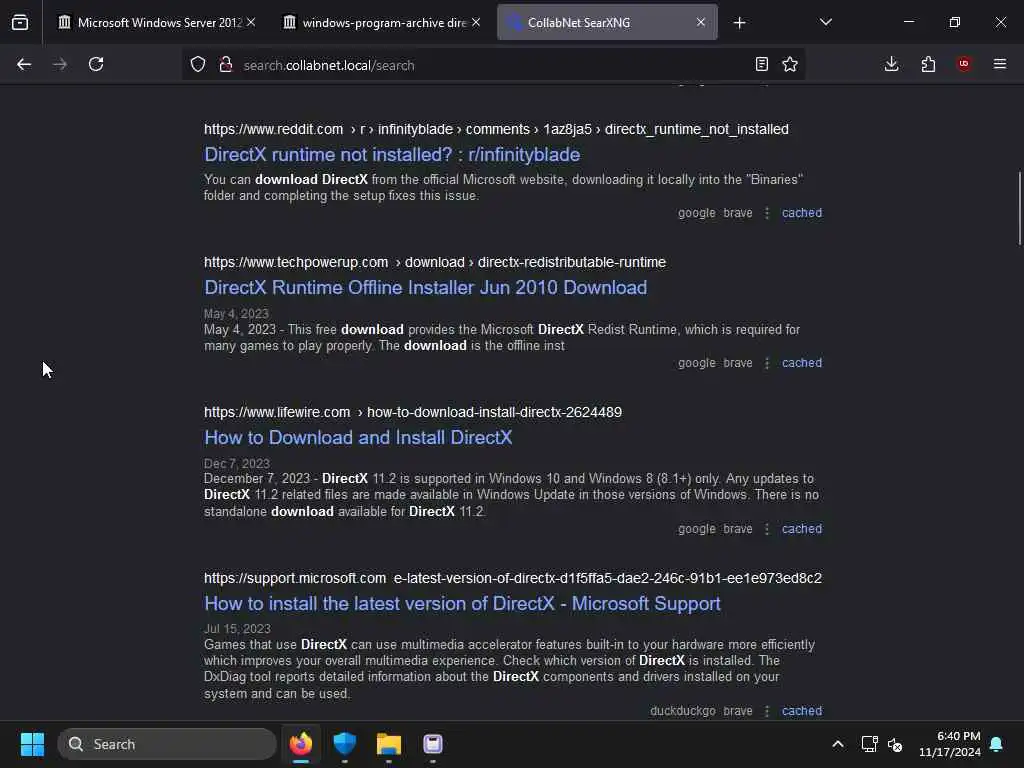
Task: Select the CollabNet SearXNG tab
Action: click(607, 22)
